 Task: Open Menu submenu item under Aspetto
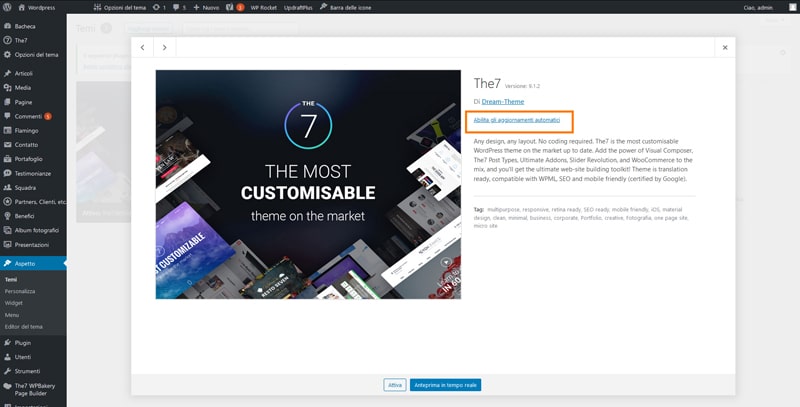pyautogui.click(x=12, y=315)
